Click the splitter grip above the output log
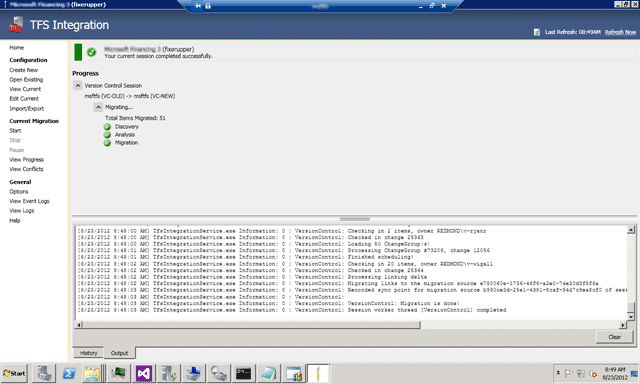The image size is (640, 384). (x=355, y=219)
